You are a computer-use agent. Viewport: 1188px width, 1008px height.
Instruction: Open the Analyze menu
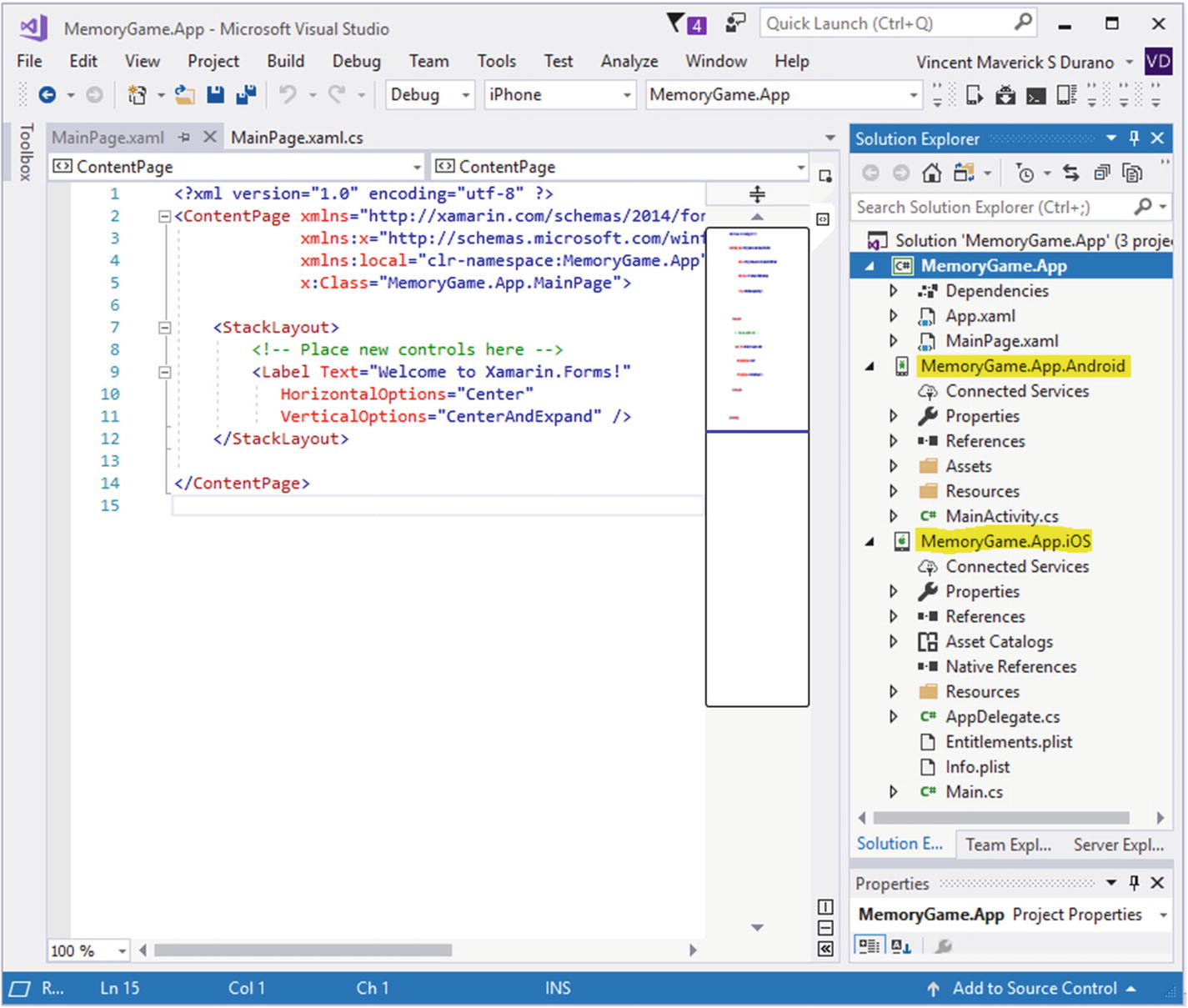[x=629, y=61]
